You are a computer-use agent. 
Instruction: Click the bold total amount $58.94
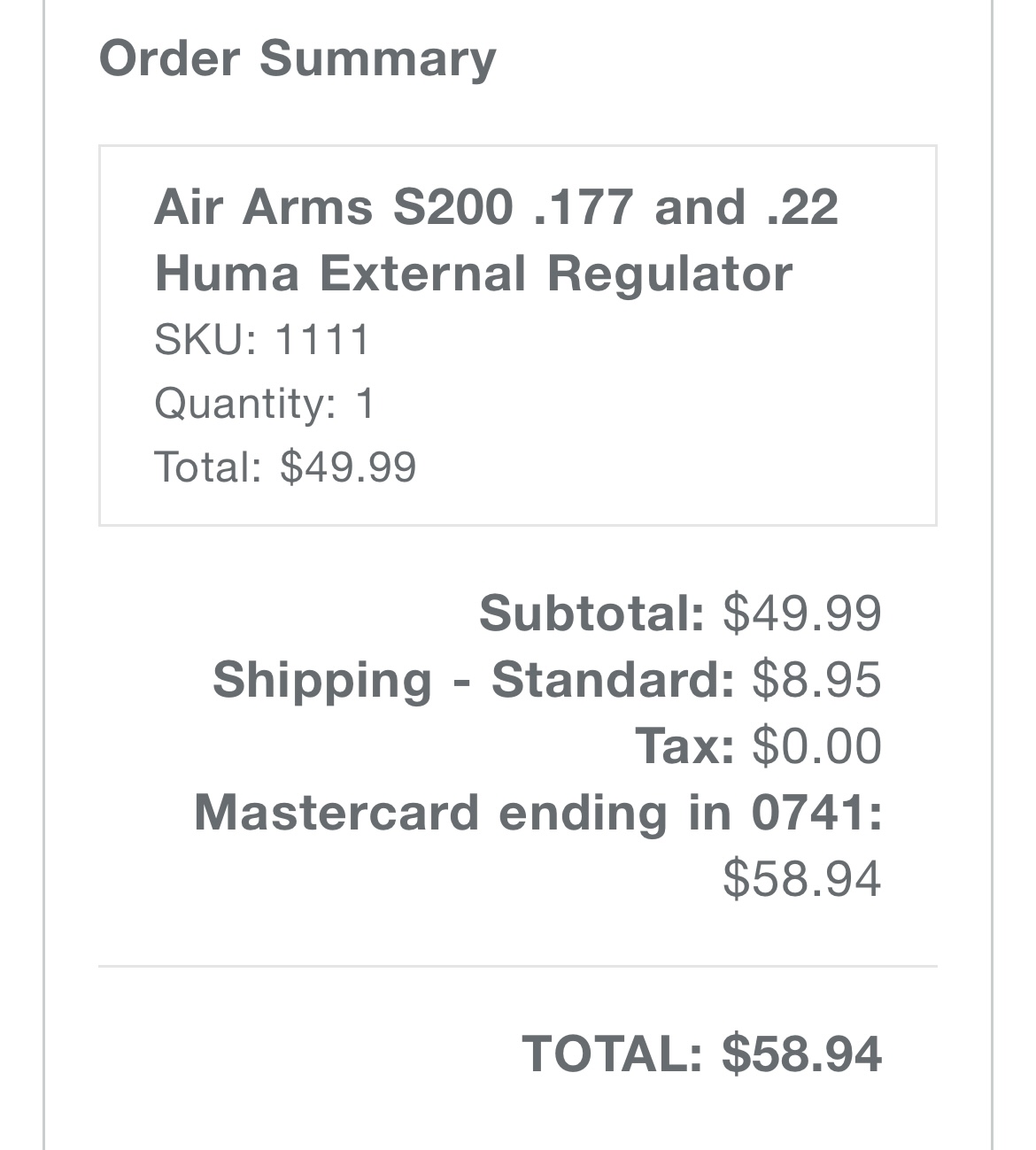[x=802, y=1054]
